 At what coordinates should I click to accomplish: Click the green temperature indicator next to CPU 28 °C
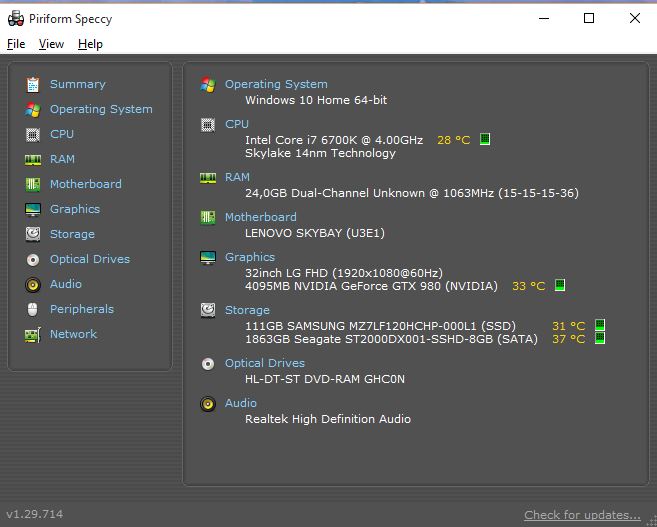(x=485, y=139)
